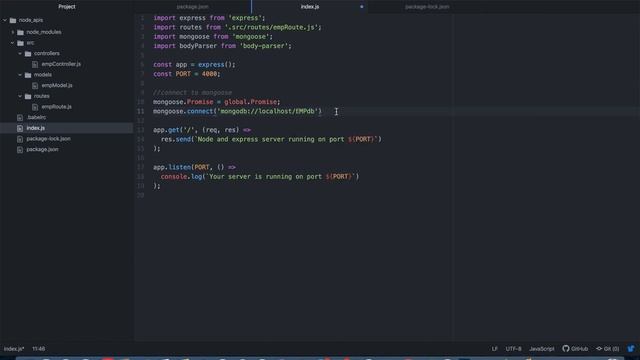Click the 'import routes' line

point(237,27)
